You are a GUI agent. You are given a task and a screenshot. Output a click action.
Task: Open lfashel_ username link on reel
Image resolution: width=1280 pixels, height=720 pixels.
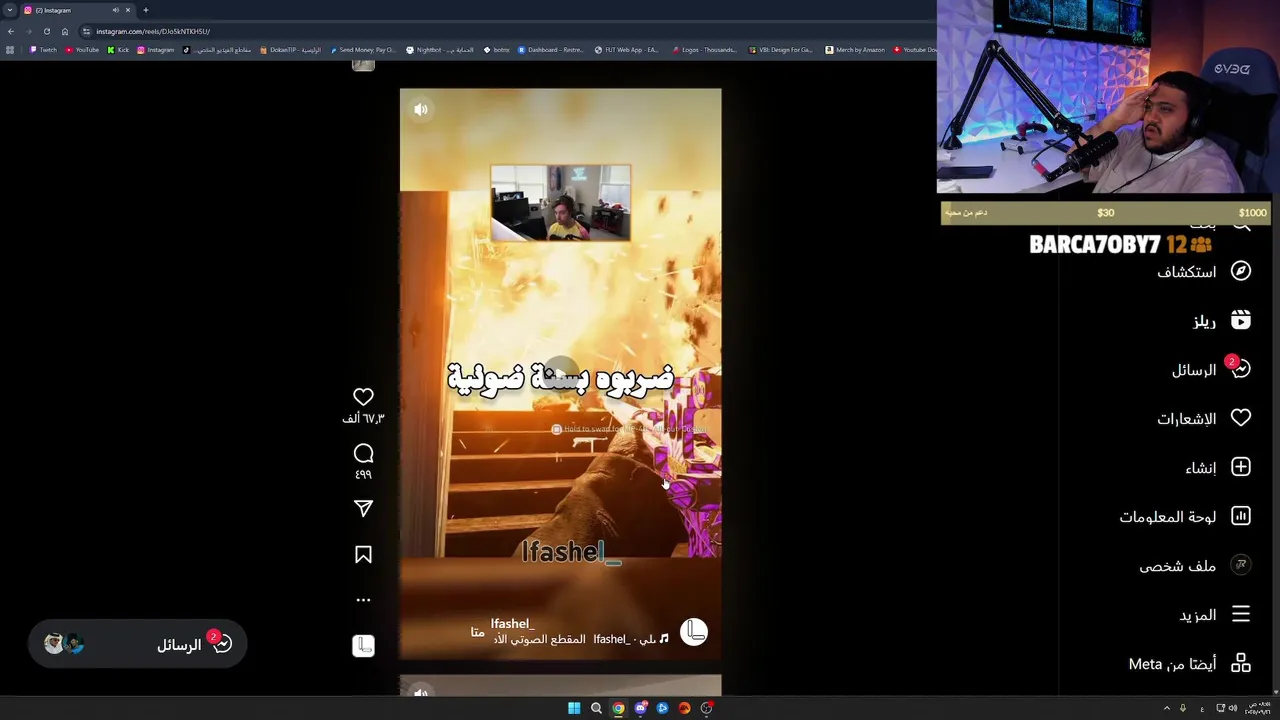click(512, 623)
